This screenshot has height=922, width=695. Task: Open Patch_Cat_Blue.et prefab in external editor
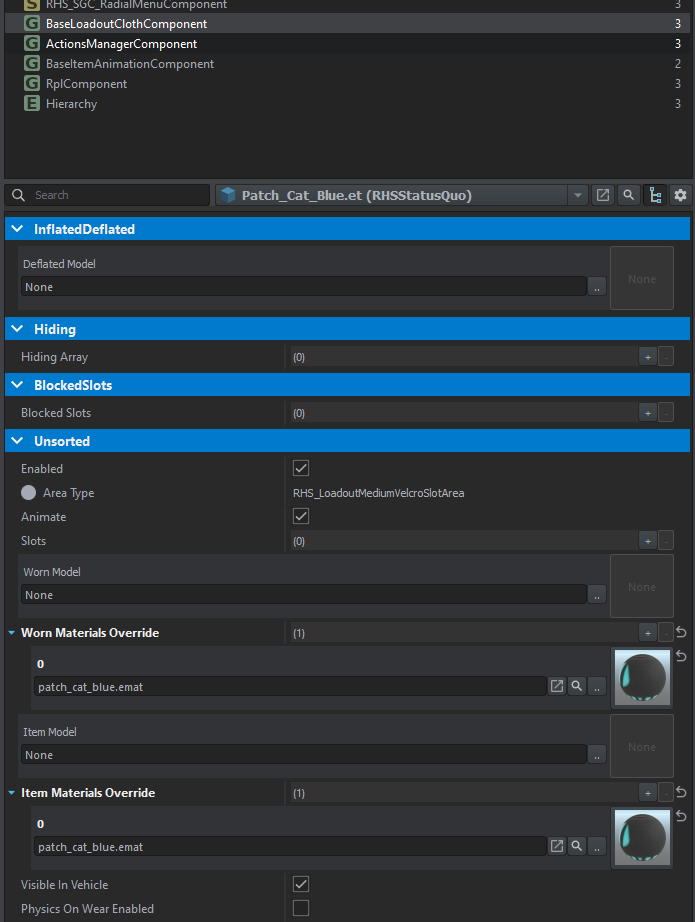603,195
